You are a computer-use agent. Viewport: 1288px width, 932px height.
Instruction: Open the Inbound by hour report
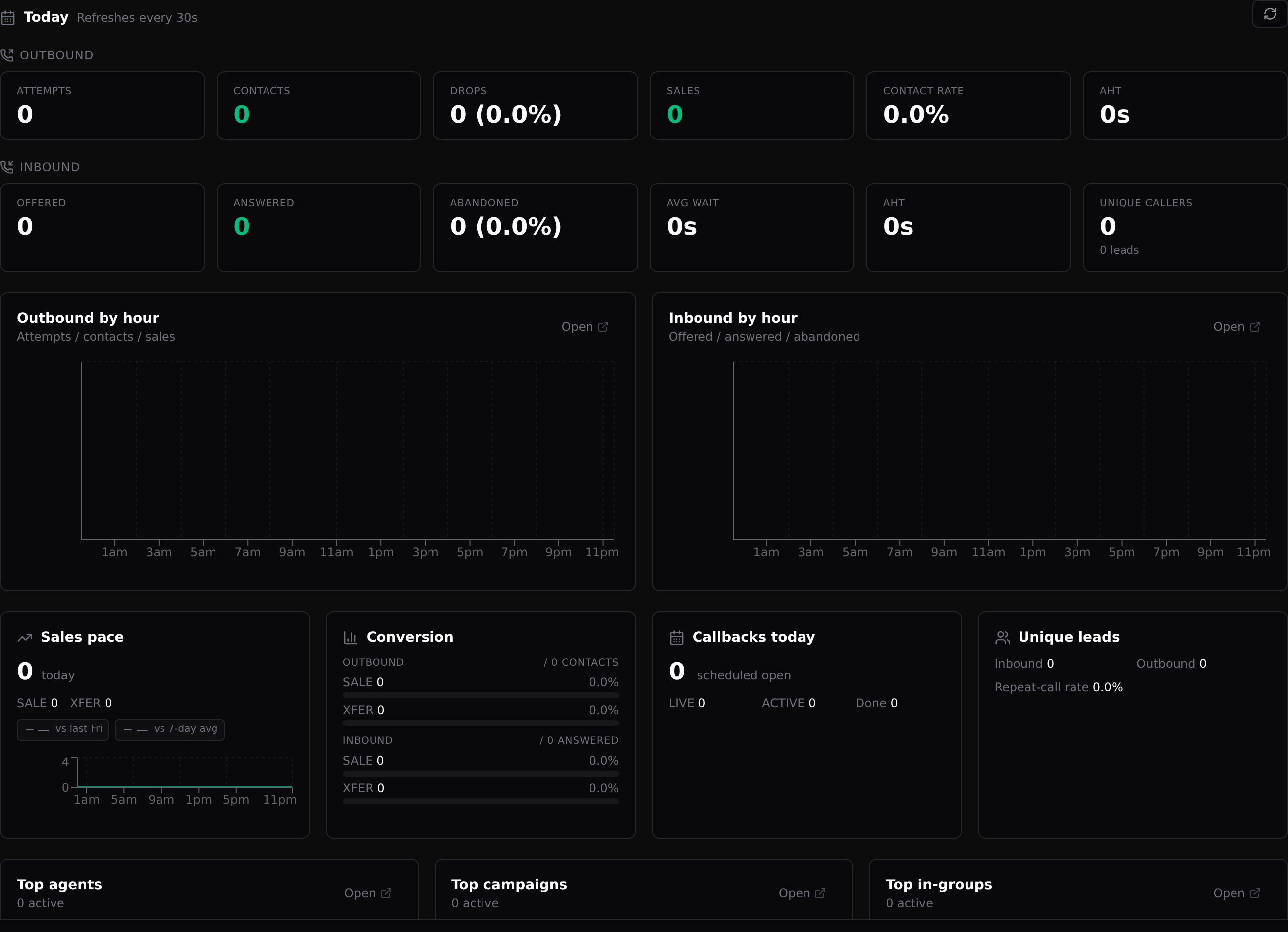coord(1237,327)
